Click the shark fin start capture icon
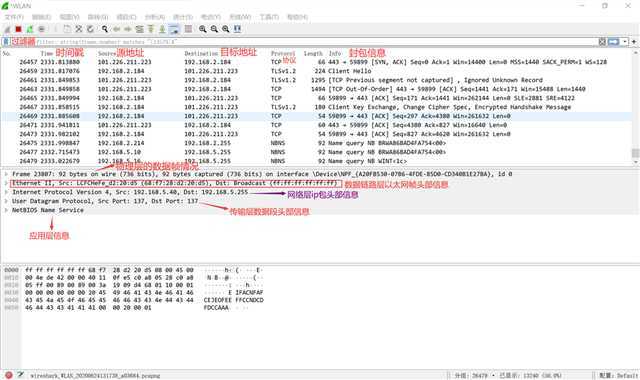Viewport: 640px width, 380px height. pos(7,29)
